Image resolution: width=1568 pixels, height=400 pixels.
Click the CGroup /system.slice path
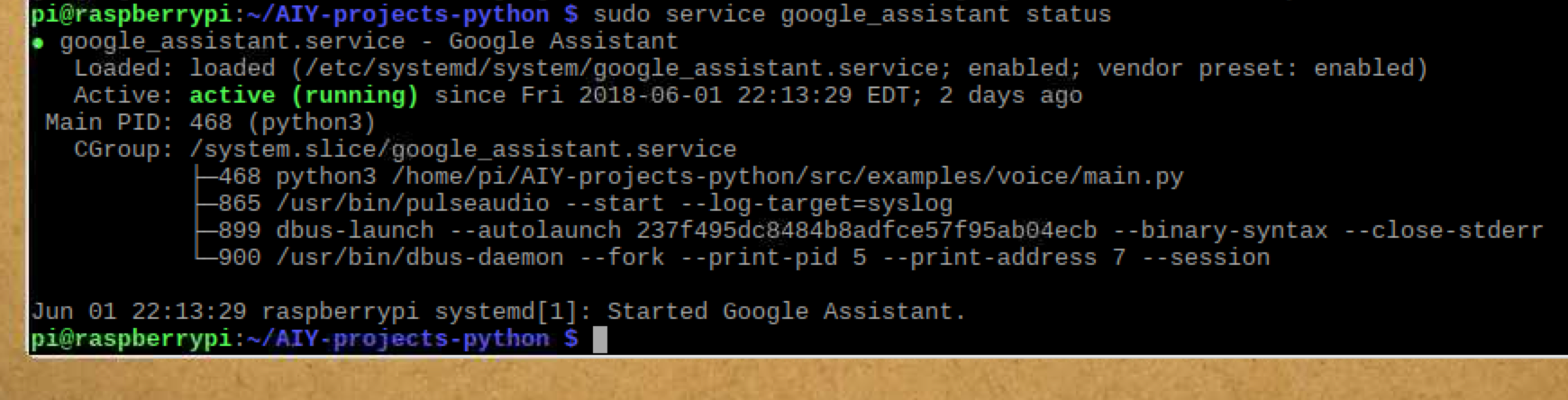(x=462, y=150)
